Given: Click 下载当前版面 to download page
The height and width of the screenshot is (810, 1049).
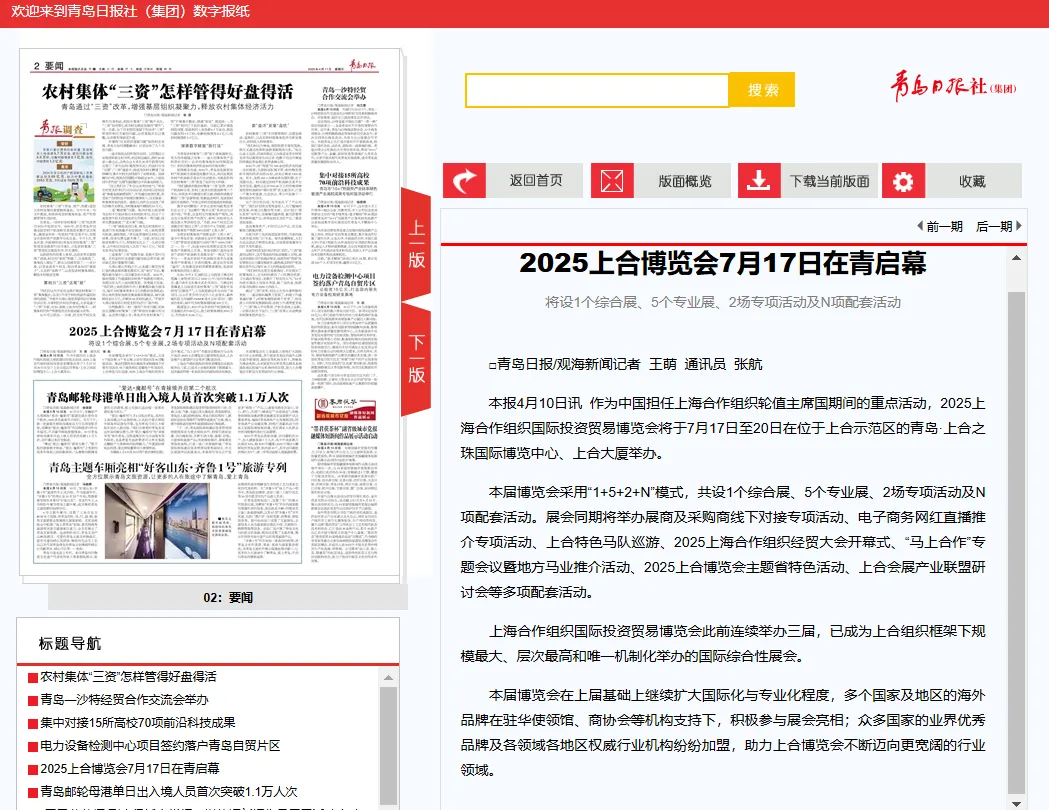Looking at the screenshot, I should click(830, 181).
